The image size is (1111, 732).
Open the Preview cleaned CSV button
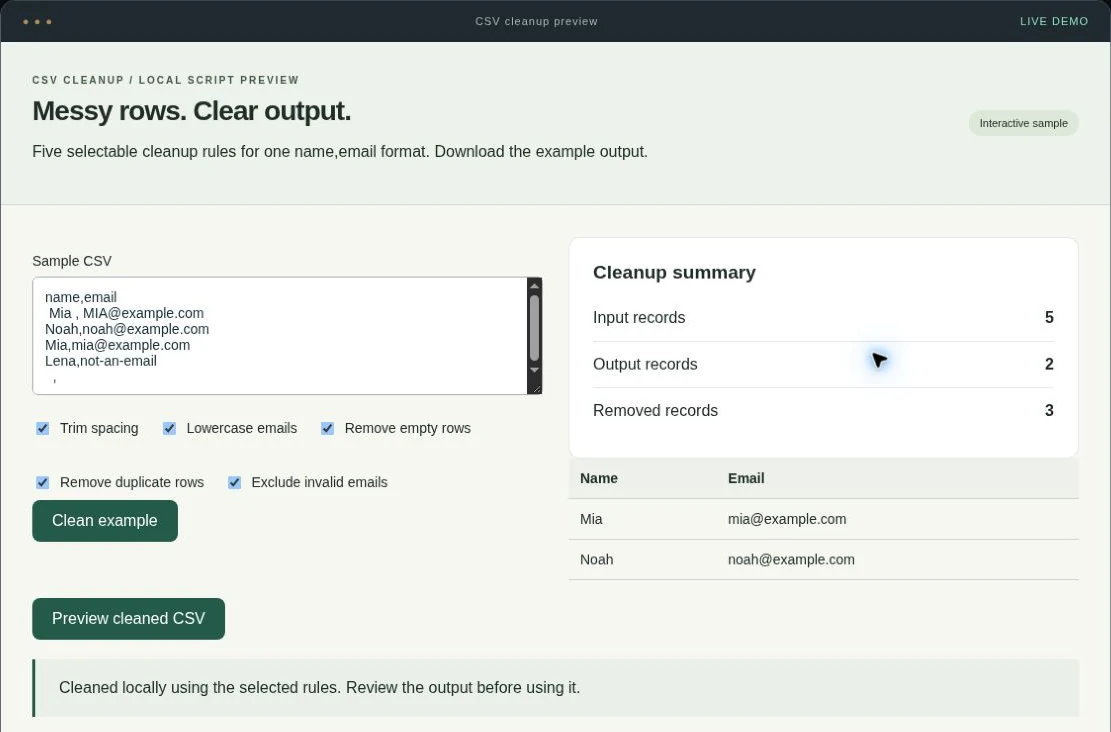(128, 619)
